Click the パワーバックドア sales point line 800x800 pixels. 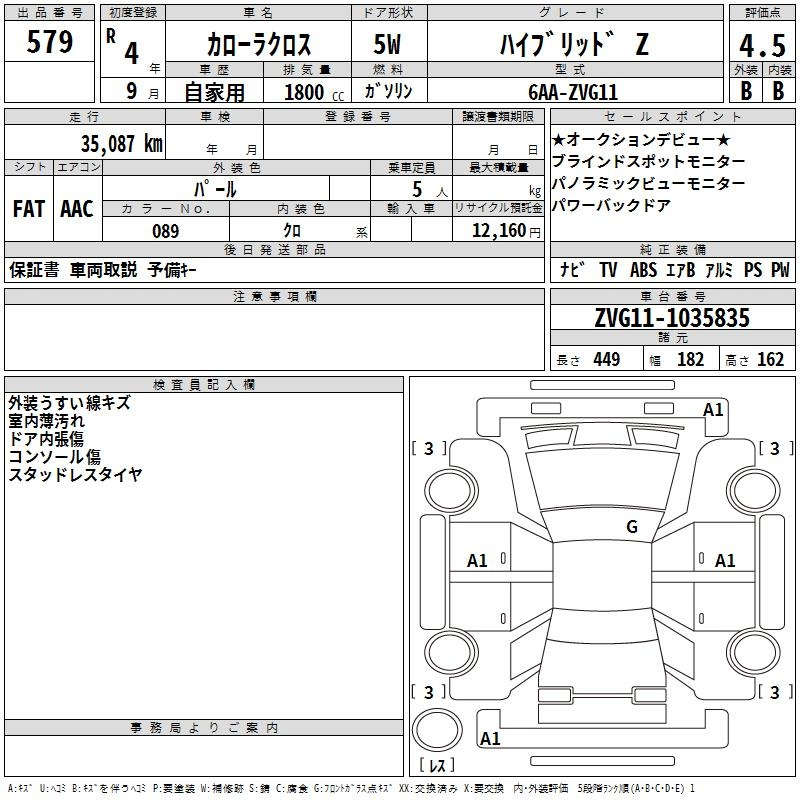[611, 206]
